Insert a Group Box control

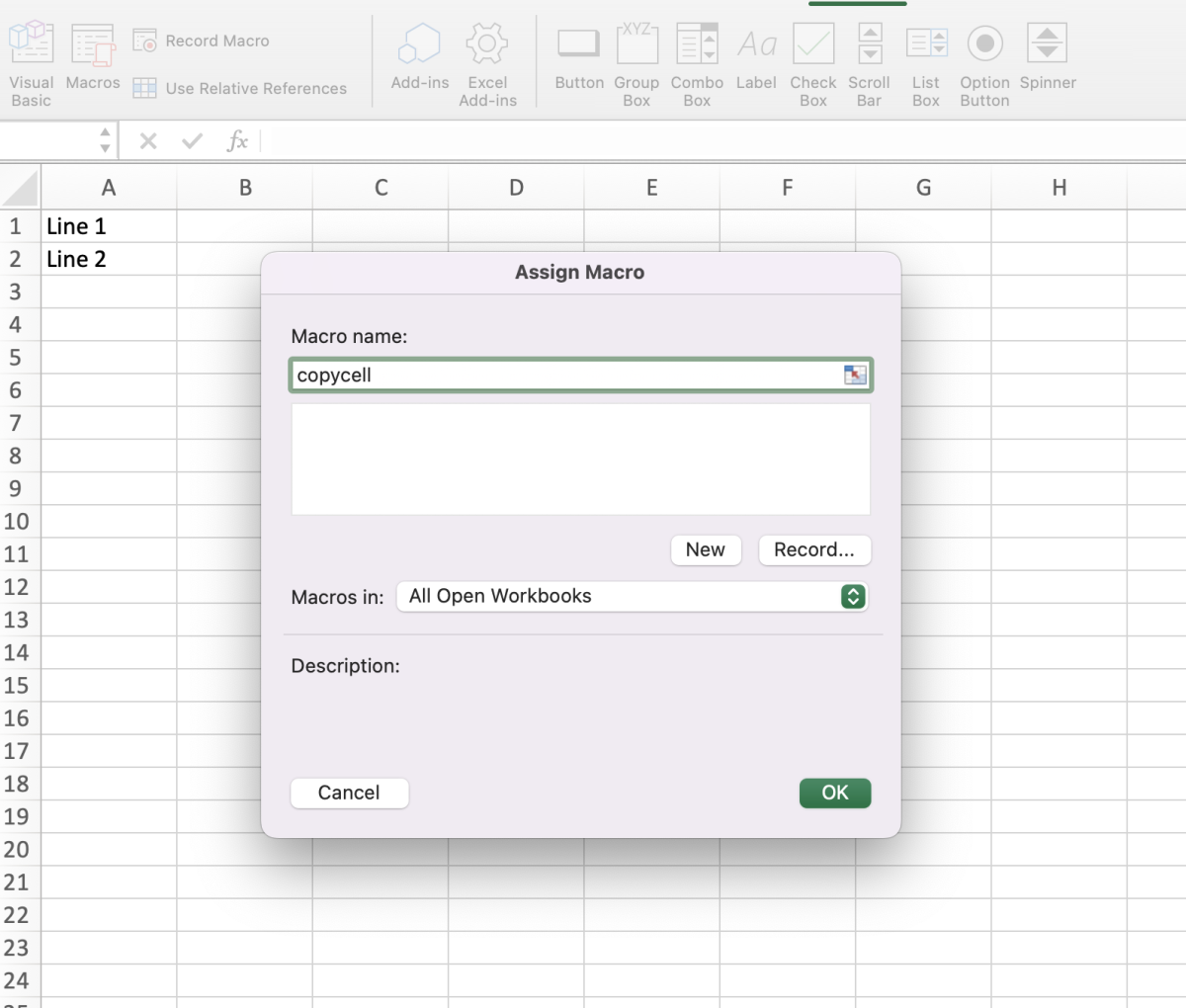tap(636, 45)
